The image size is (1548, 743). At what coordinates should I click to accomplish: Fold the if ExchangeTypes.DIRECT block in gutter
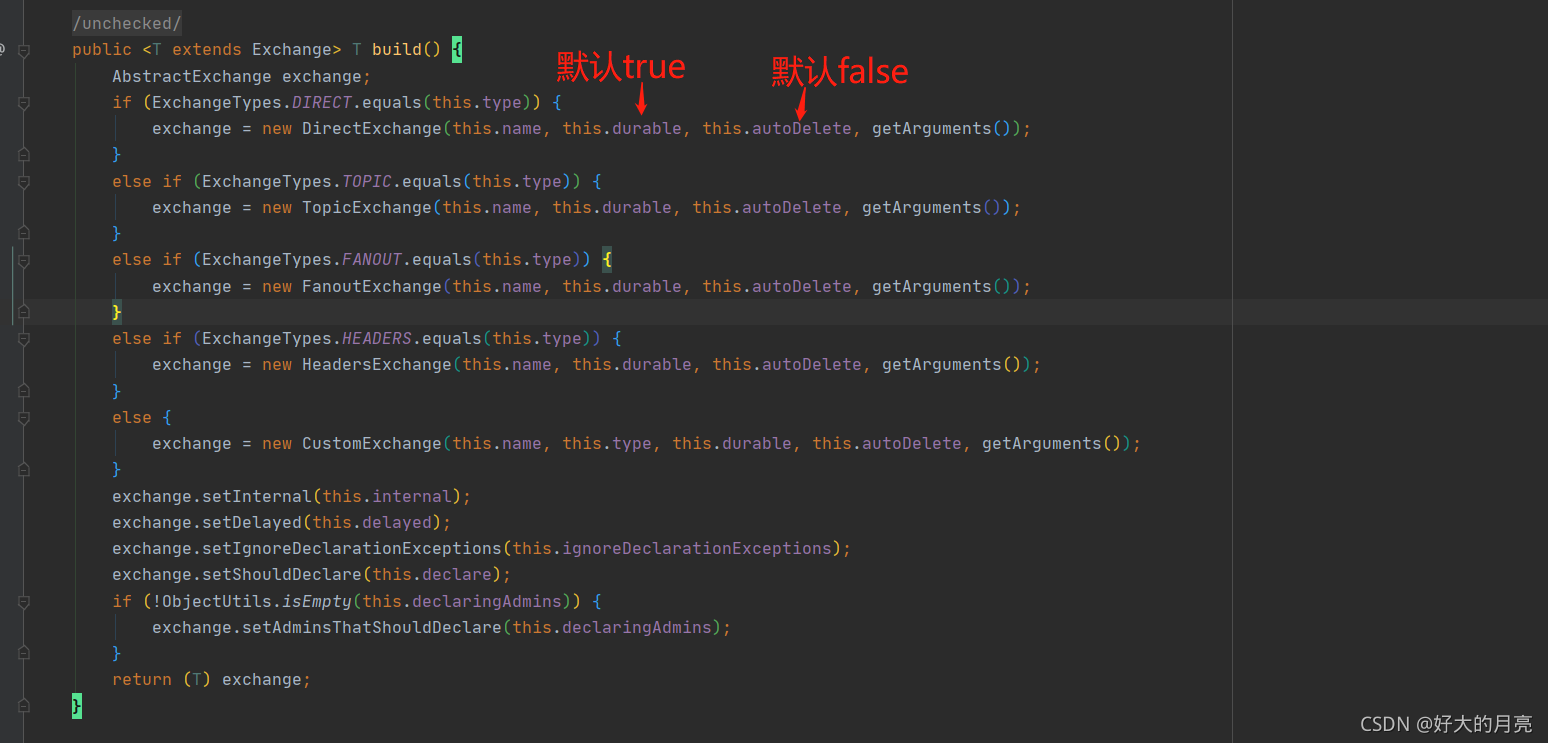[x=24, y=102]
